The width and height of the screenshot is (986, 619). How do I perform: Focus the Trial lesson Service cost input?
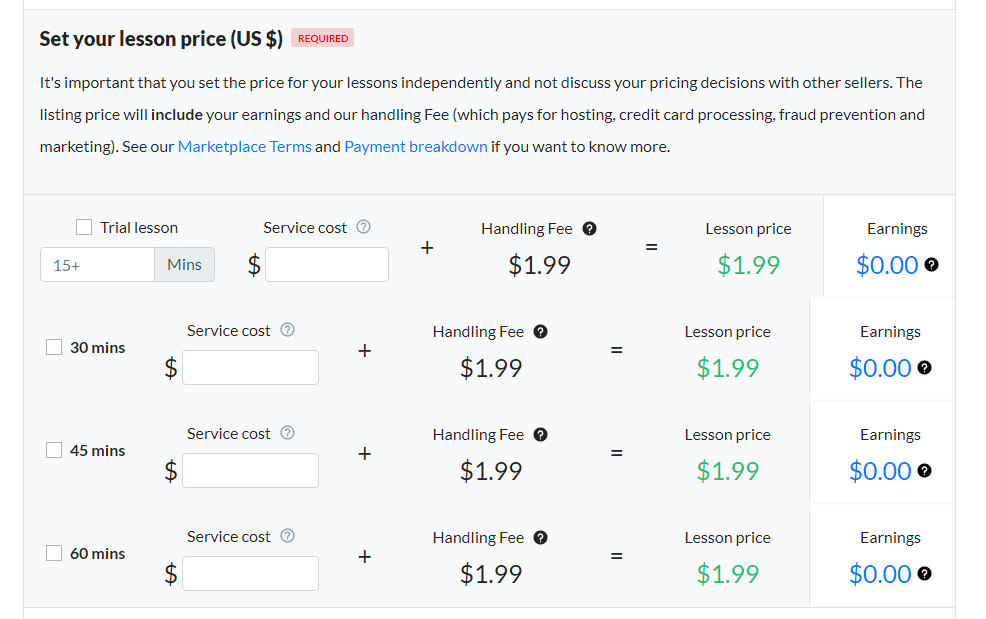pyautogui.click(x=327, y=264)
